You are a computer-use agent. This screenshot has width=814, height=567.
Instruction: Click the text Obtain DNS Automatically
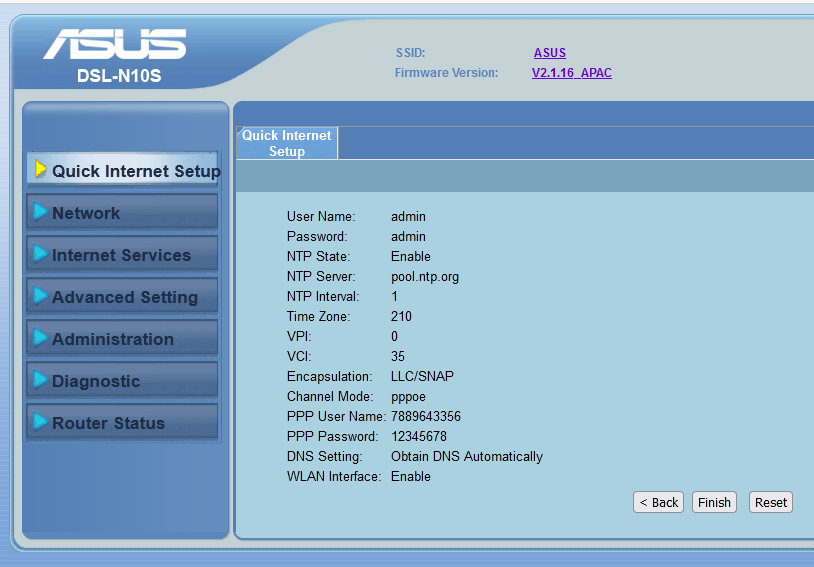(x=467, y=456)
